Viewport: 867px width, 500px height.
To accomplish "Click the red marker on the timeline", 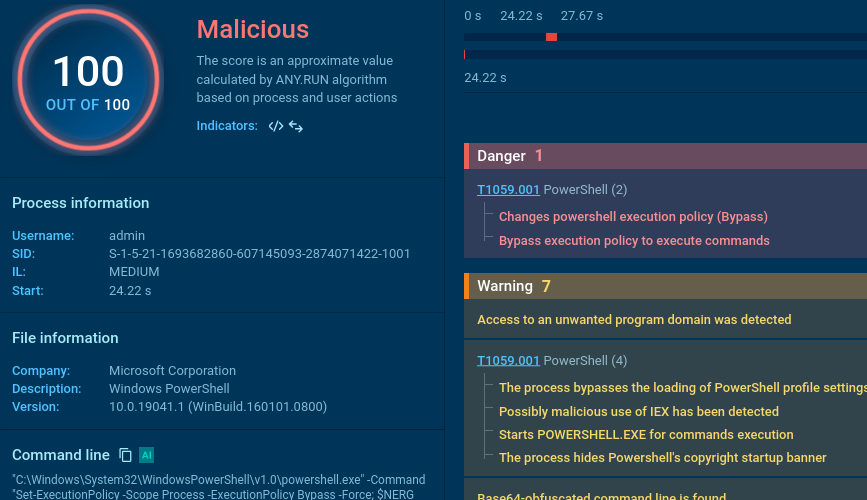I will [551, 37].
